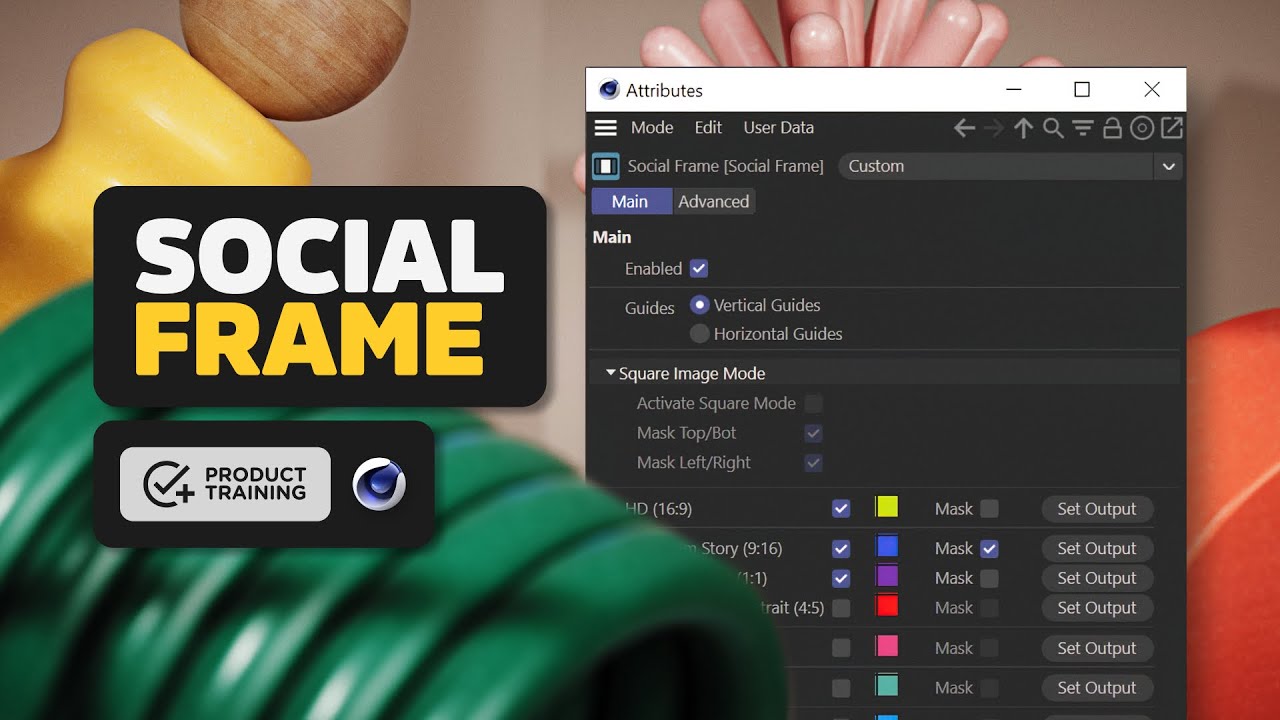
Task: Enable Mask for the (4:5) row
Action: (x=989, y=608)
